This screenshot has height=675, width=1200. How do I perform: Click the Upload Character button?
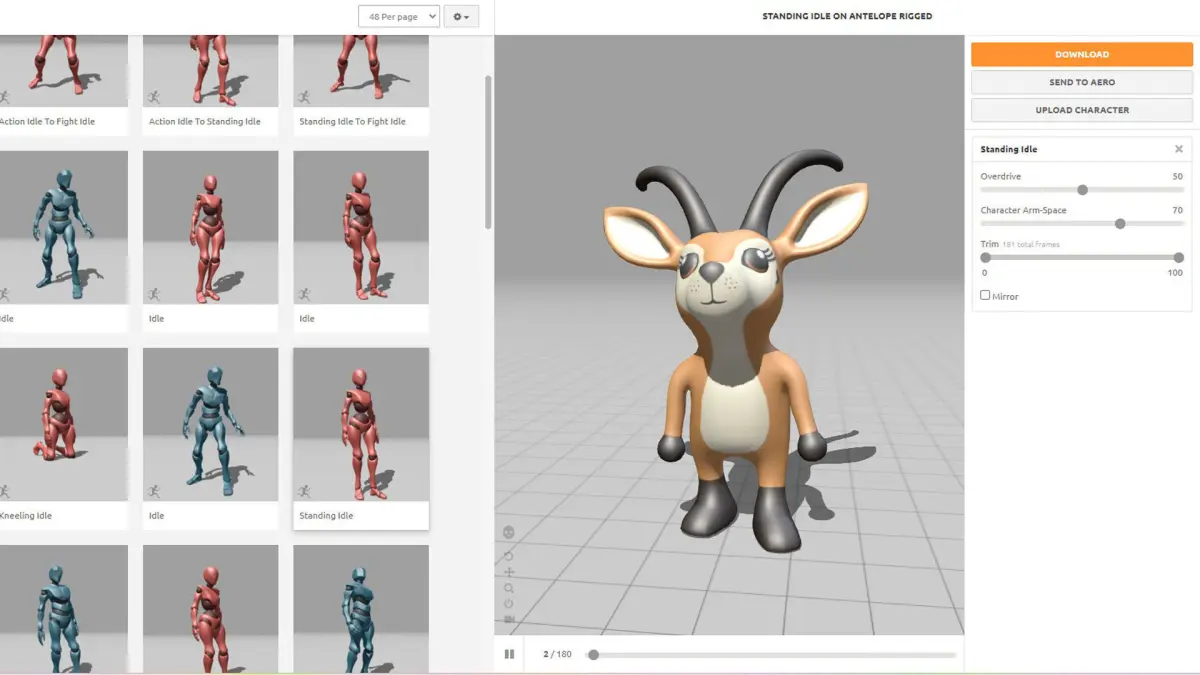click(x=1082, y=110)
